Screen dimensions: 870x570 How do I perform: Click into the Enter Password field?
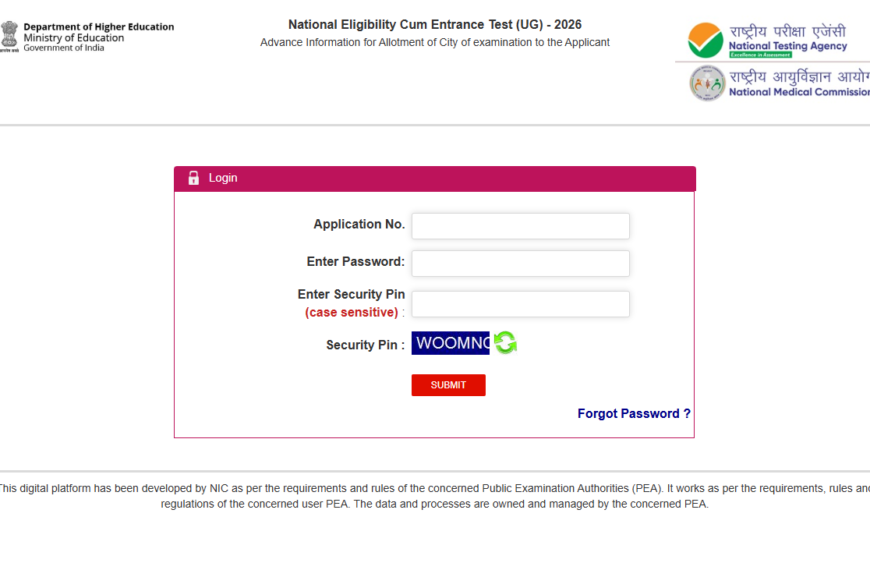click(x=520, y=263)
